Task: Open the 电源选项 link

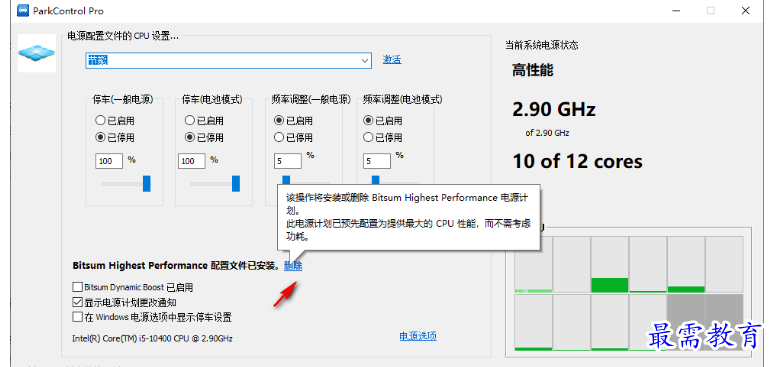Action: point(418,336)
